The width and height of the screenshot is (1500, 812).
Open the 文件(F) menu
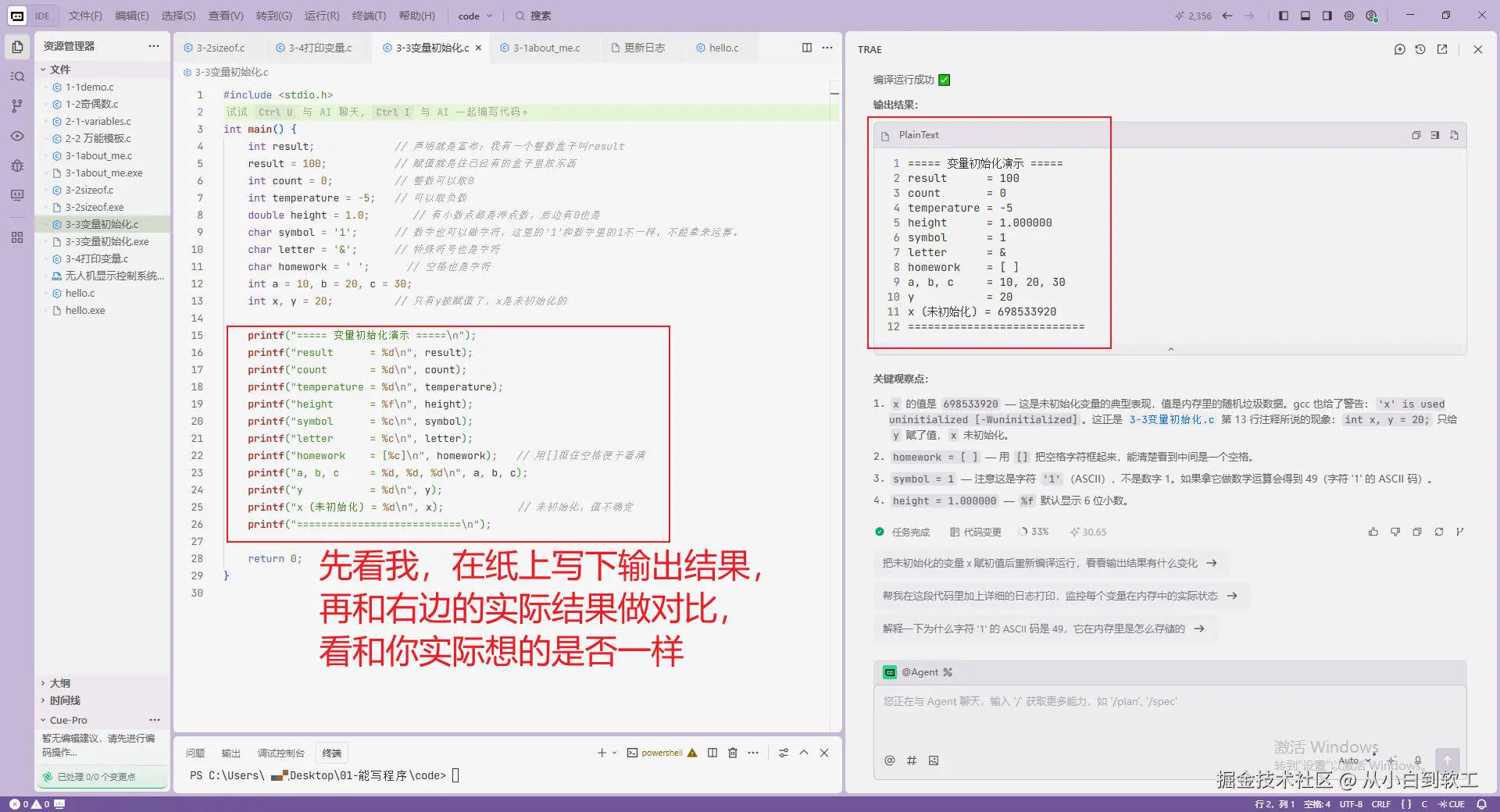(85, 16)
